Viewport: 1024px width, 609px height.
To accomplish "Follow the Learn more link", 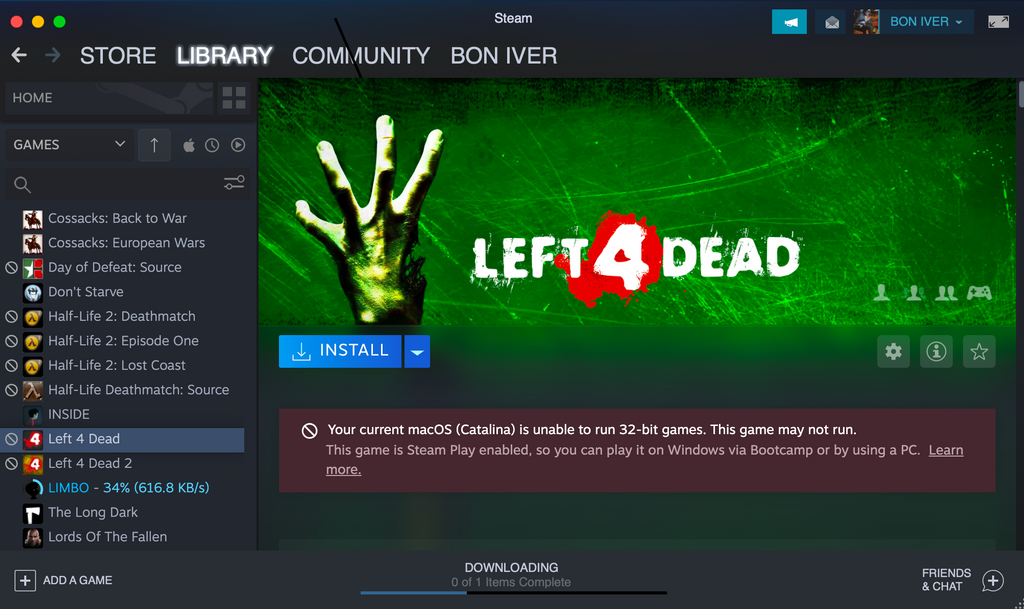I will click(x=946, y=450).
